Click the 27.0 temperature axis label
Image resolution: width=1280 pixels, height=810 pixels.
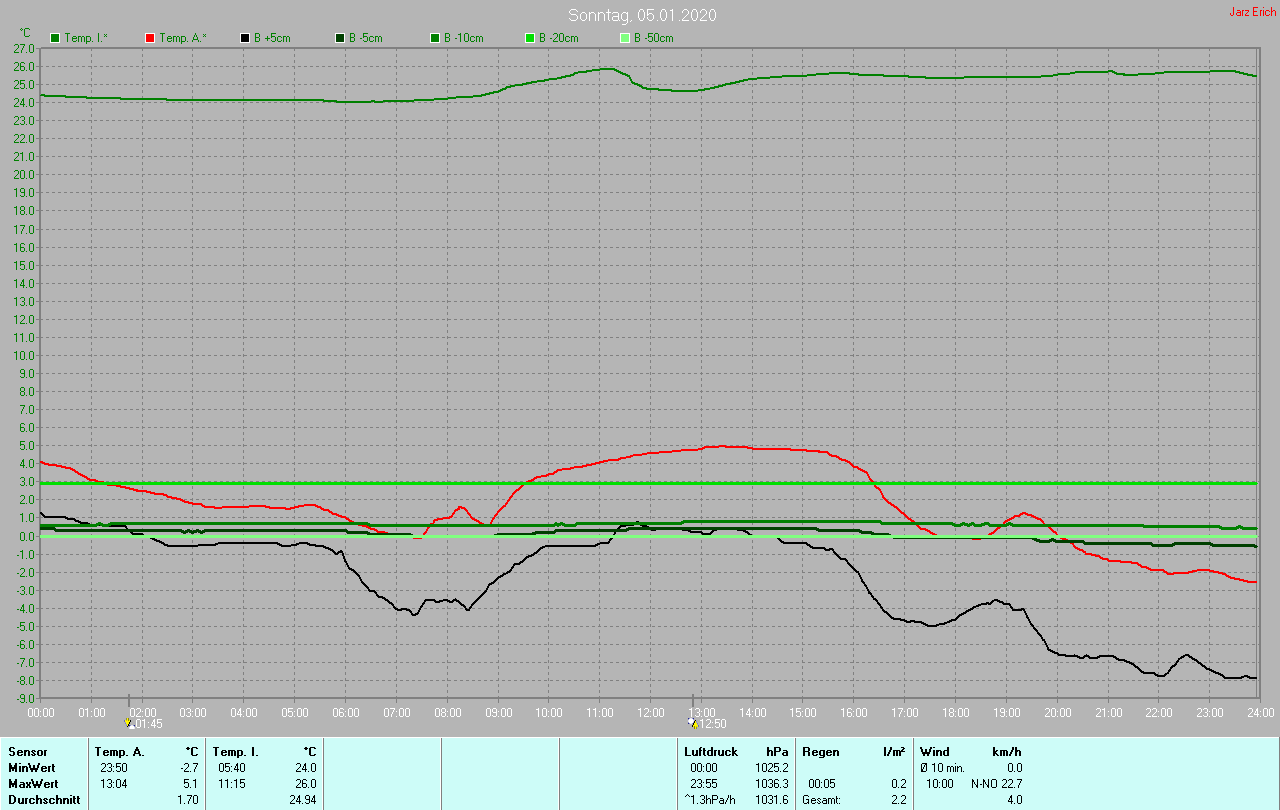pos(24,48)
